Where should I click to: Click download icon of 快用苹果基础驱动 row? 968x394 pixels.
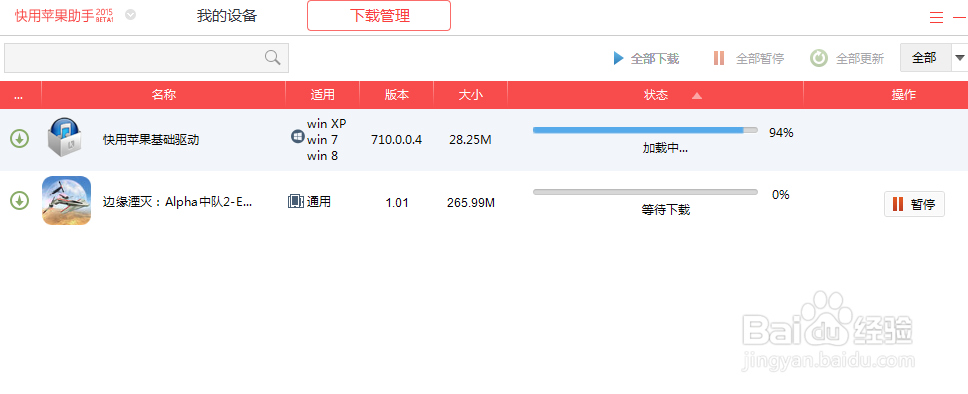coord(20,139)
